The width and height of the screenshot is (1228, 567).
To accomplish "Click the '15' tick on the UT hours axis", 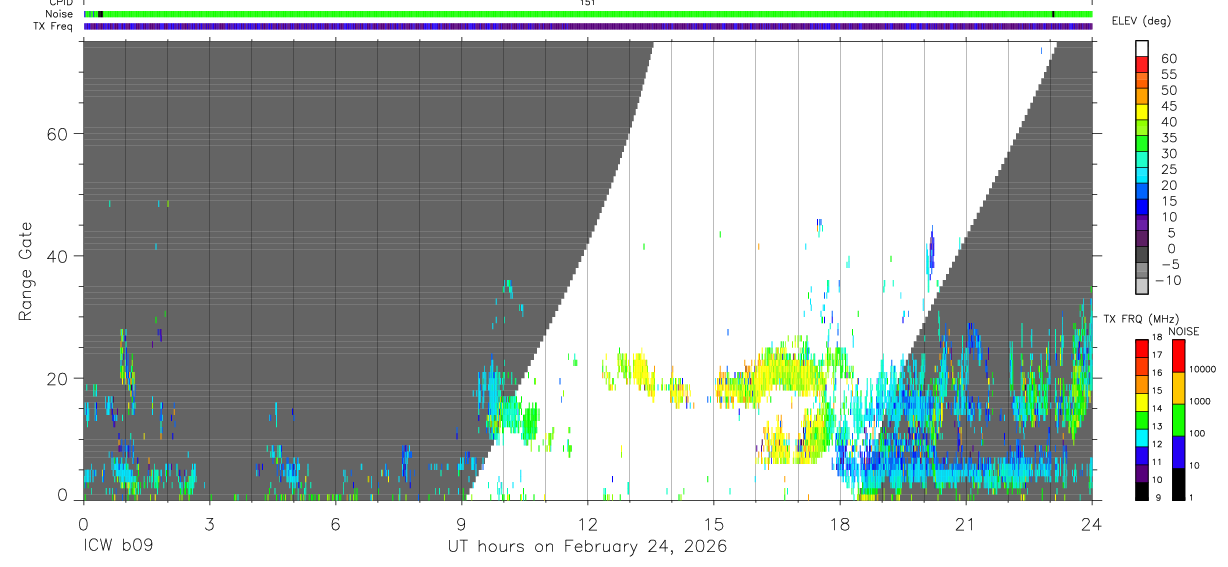I will pos(713,524).
